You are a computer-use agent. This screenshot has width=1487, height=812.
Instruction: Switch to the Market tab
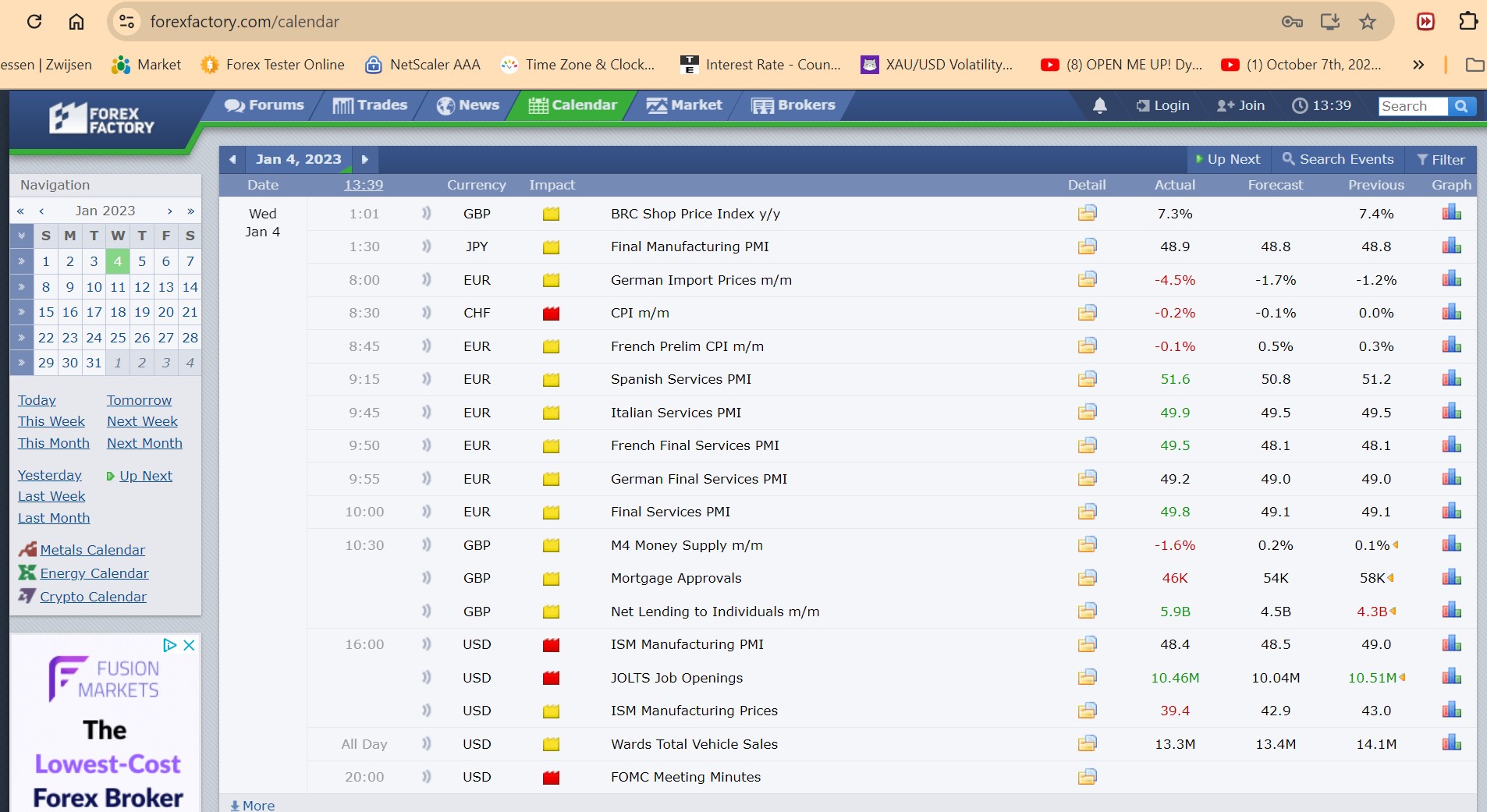pyautogui.click(x=684, y=105)
